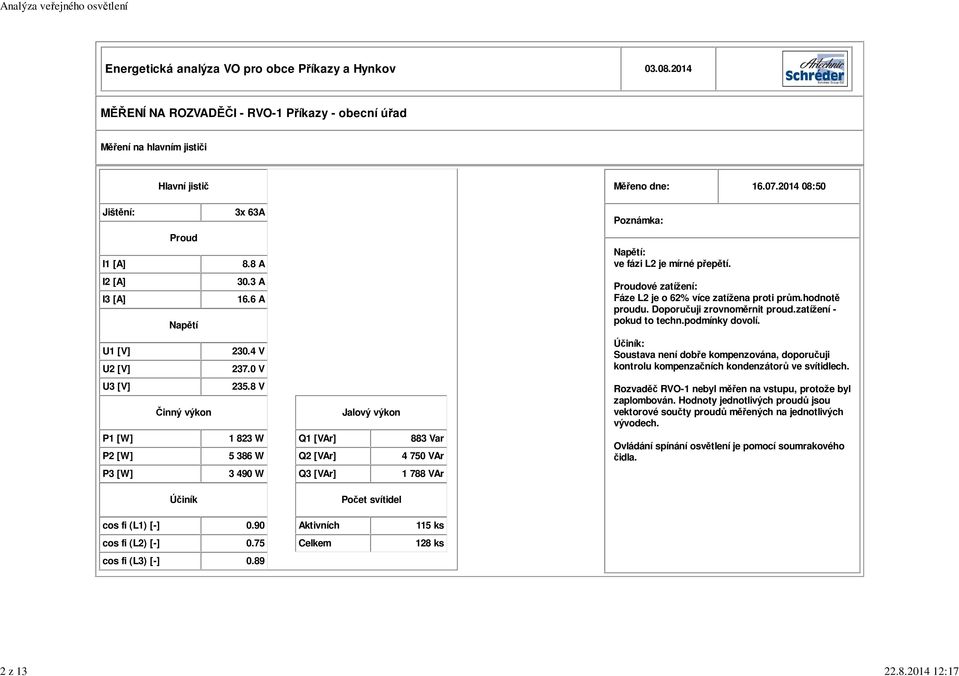This screenshot has height=676, width=959.
Task: Click the page number '2 z 13'
Action: (x=14, y=670)
